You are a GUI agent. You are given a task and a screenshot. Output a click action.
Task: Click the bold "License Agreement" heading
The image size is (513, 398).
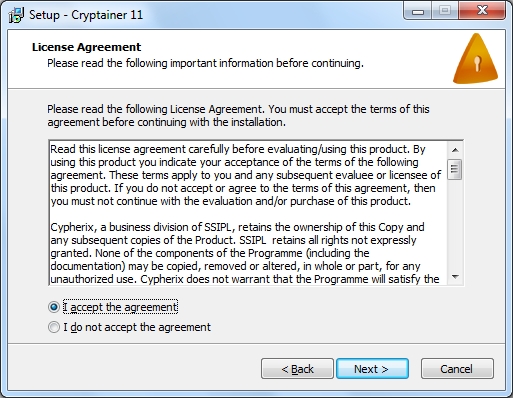[86, 47]
